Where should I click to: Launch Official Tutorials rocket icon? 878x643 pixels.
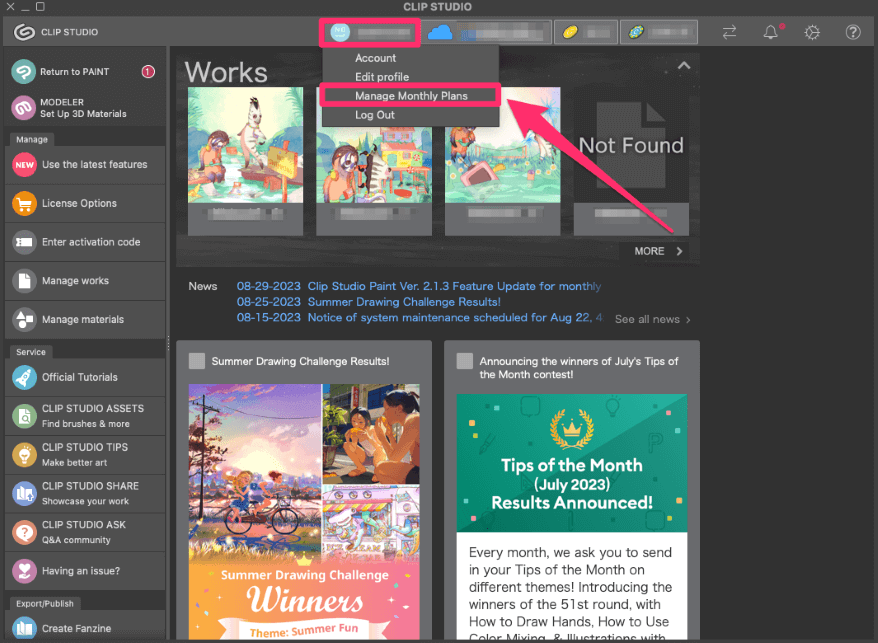24,378
